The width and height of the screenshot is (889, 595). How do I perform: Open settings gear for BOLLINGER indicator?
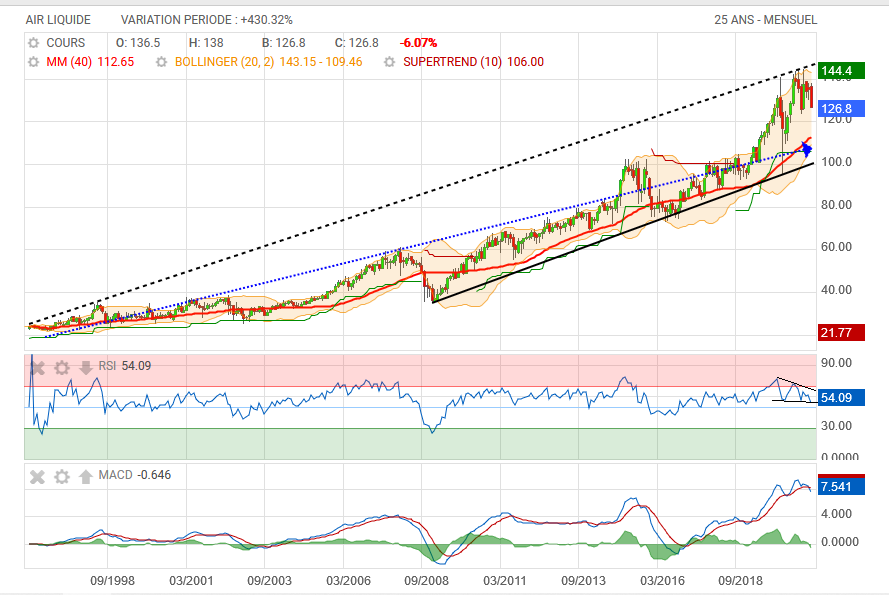(x=162, y=62)
